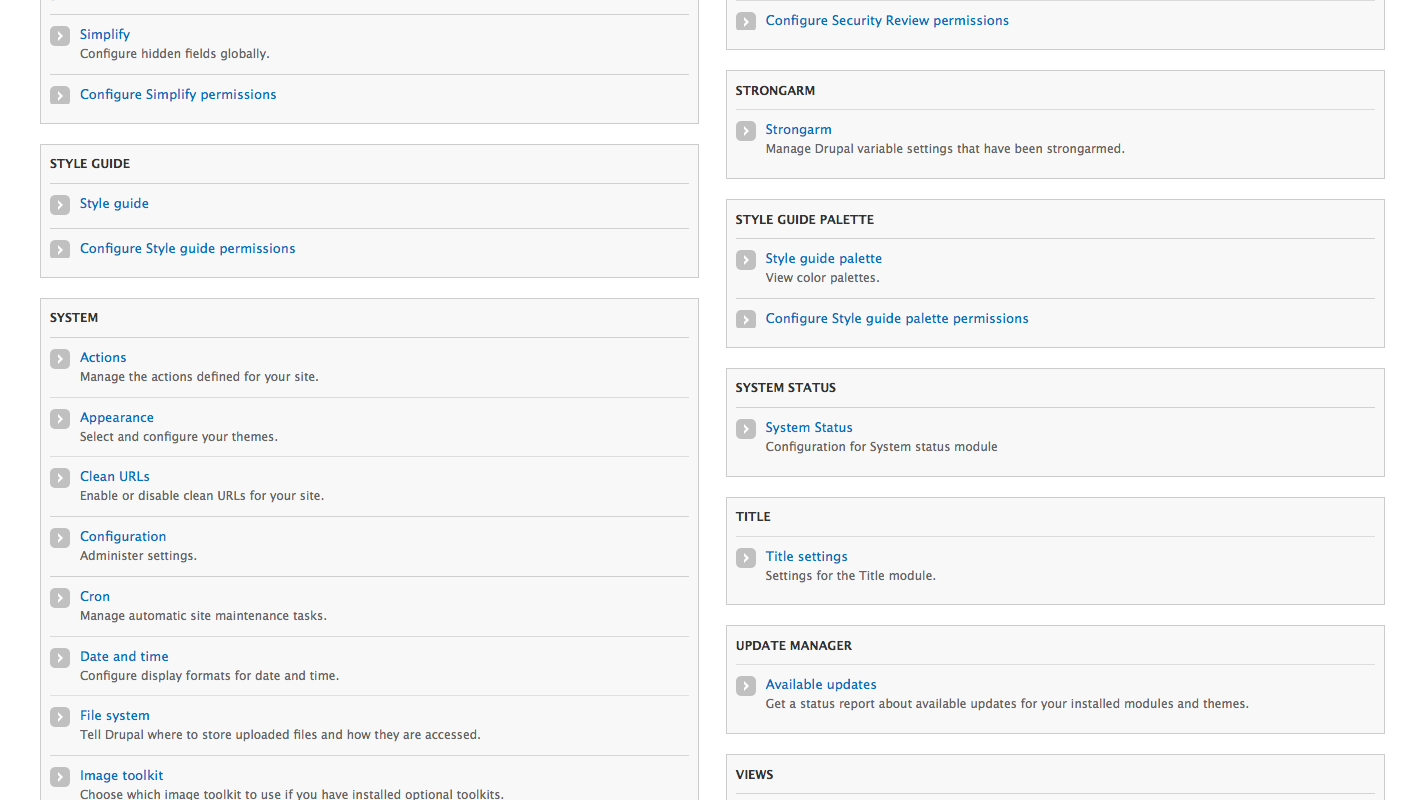This screenshot has height=800, width=1425.
Task: Click 'Get a status report about available updates' text
Action: 1007,704
